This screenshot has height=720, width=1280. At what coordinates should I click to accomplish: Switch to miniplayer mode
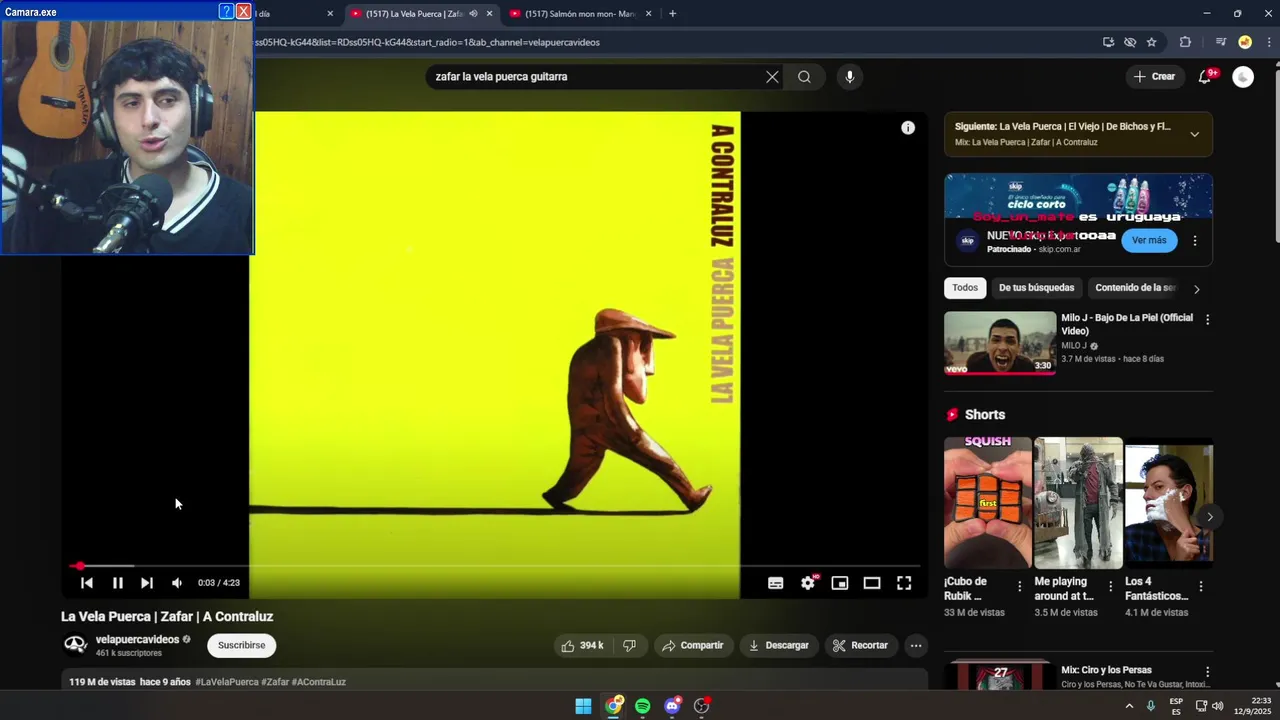(x=840, y=583)
